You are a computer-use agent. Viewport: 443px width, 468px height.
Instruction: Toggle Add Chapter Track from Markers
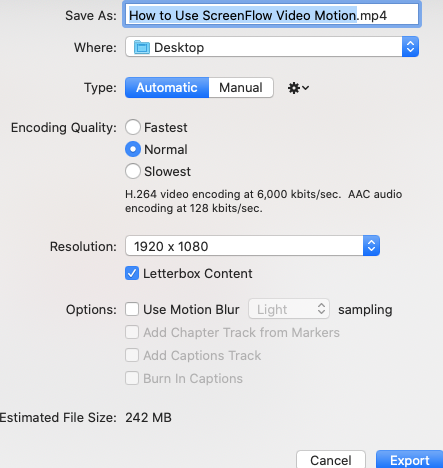(132, 332)
